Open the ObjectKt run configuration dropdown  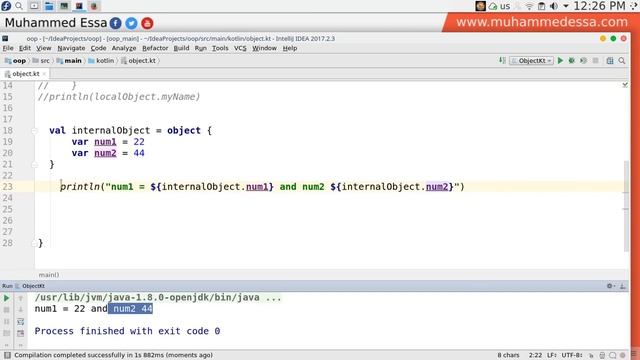tap(531, 60)
